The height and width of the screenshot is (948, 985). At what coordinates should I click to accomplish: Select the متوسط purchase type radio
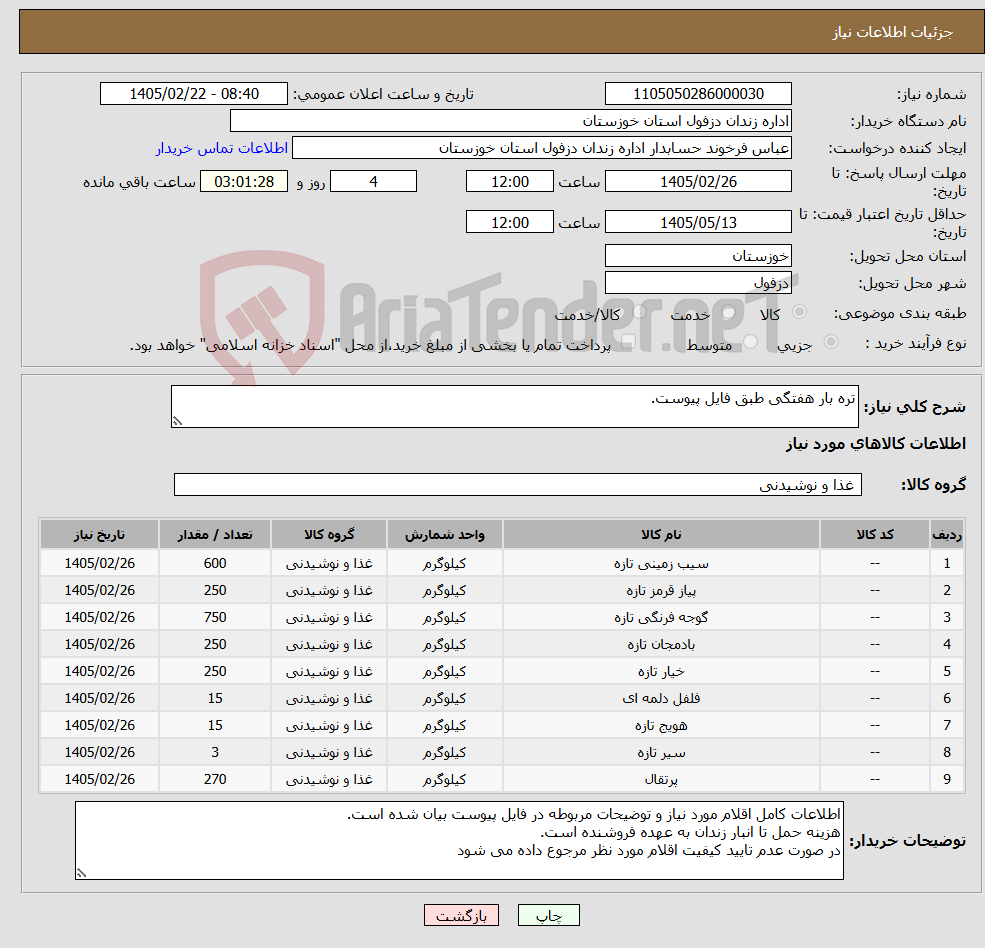coord(751,342)
